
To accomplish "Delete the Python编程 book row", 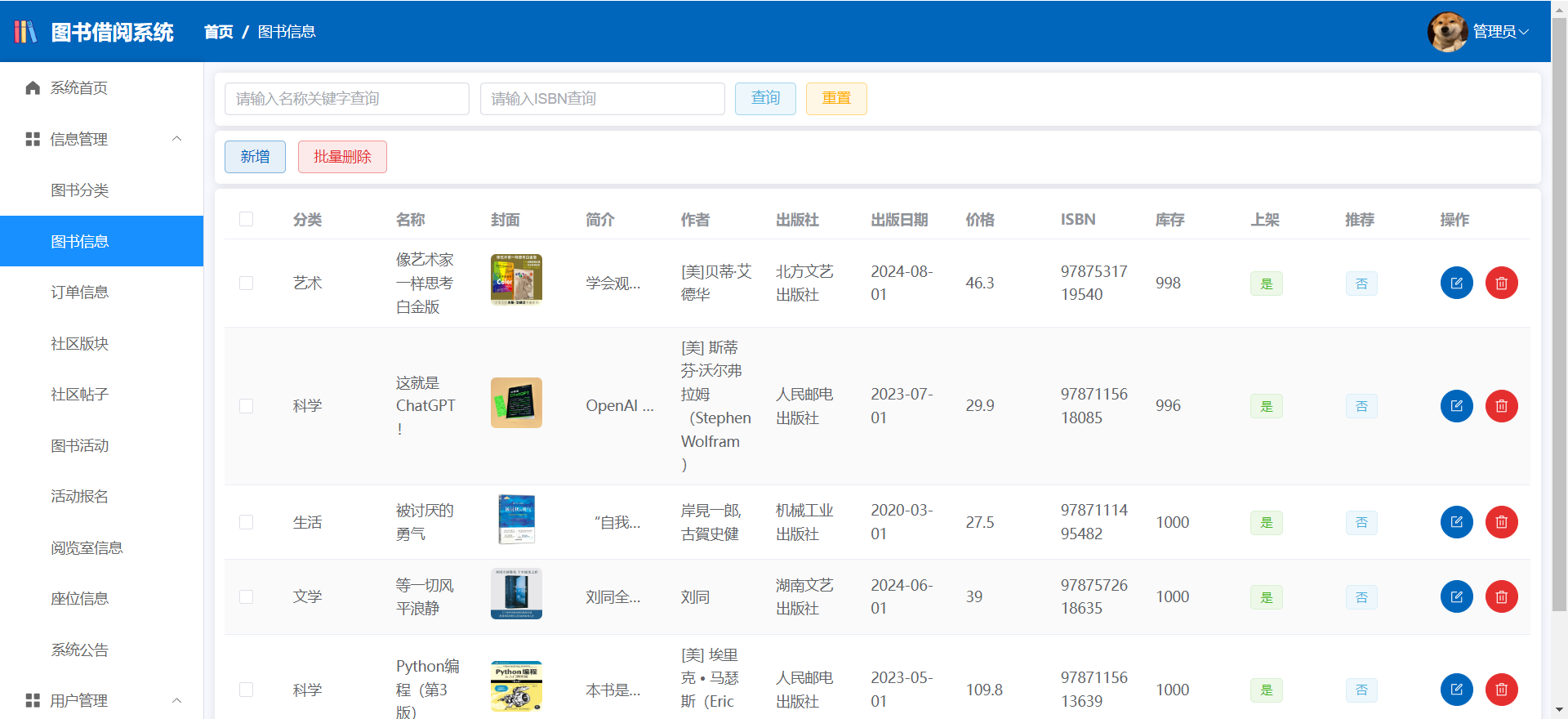I will coord(1501,690).
